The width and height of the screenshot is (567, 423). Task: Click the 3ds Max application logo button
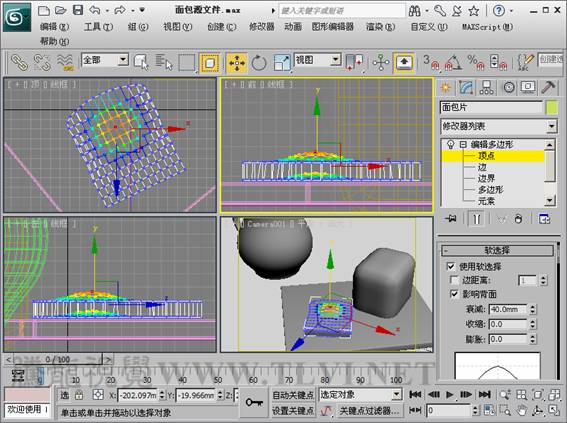17,17
